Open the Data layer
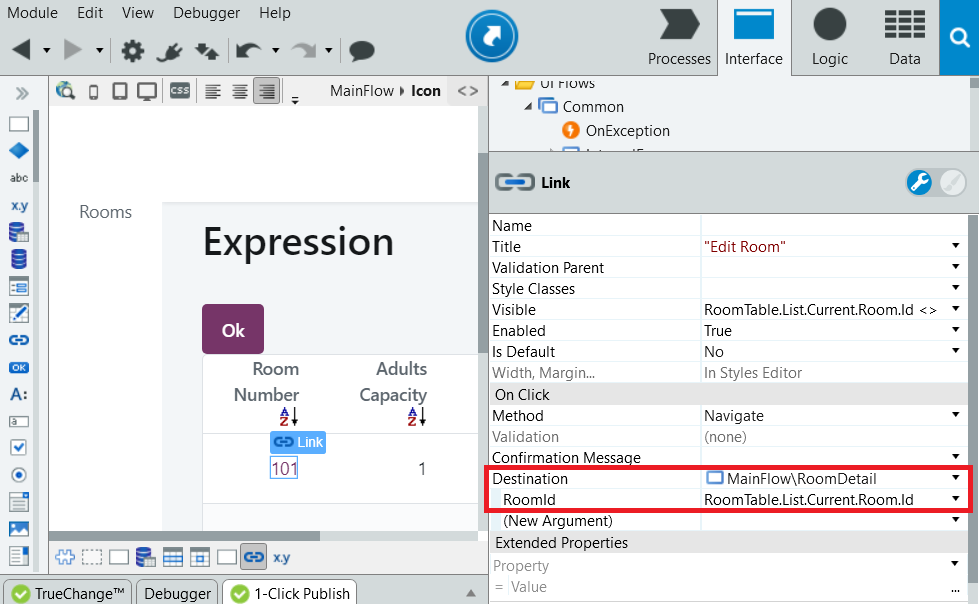 click(x=904, y=38)
